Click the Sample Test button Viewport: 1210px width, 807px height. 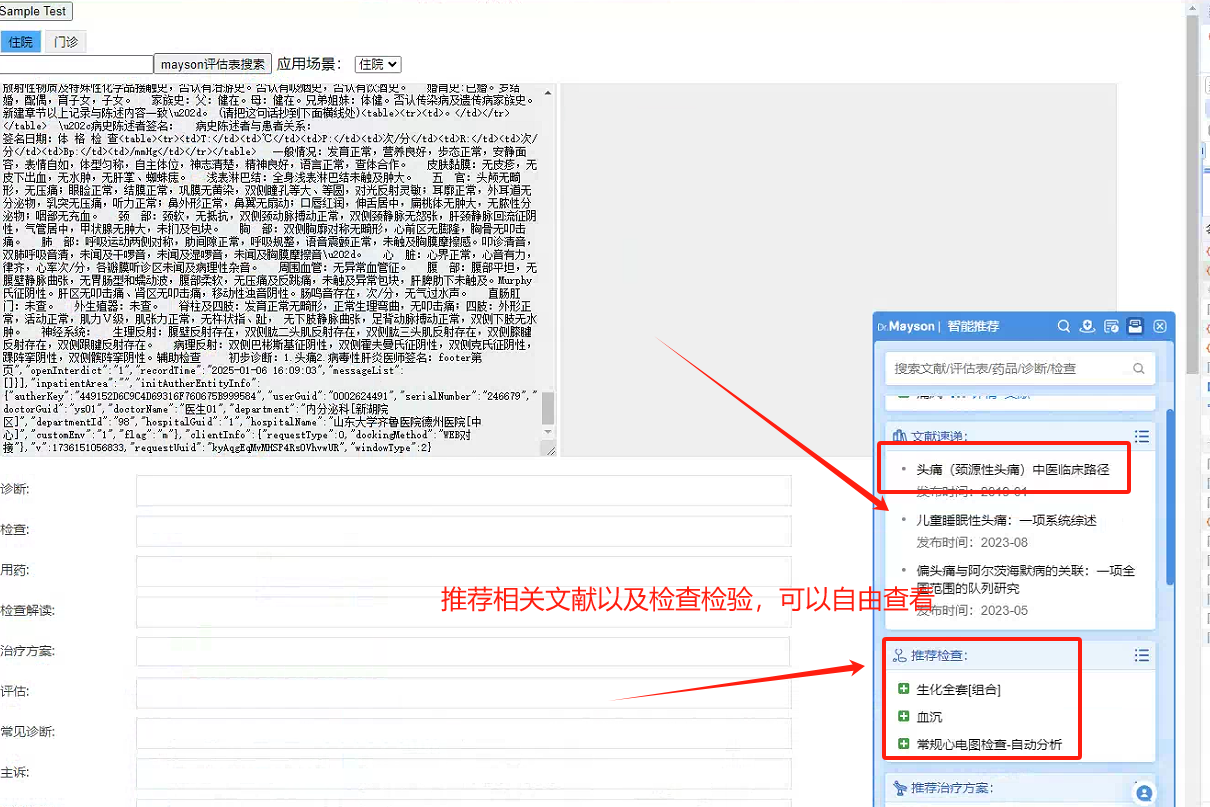(36, 11)
